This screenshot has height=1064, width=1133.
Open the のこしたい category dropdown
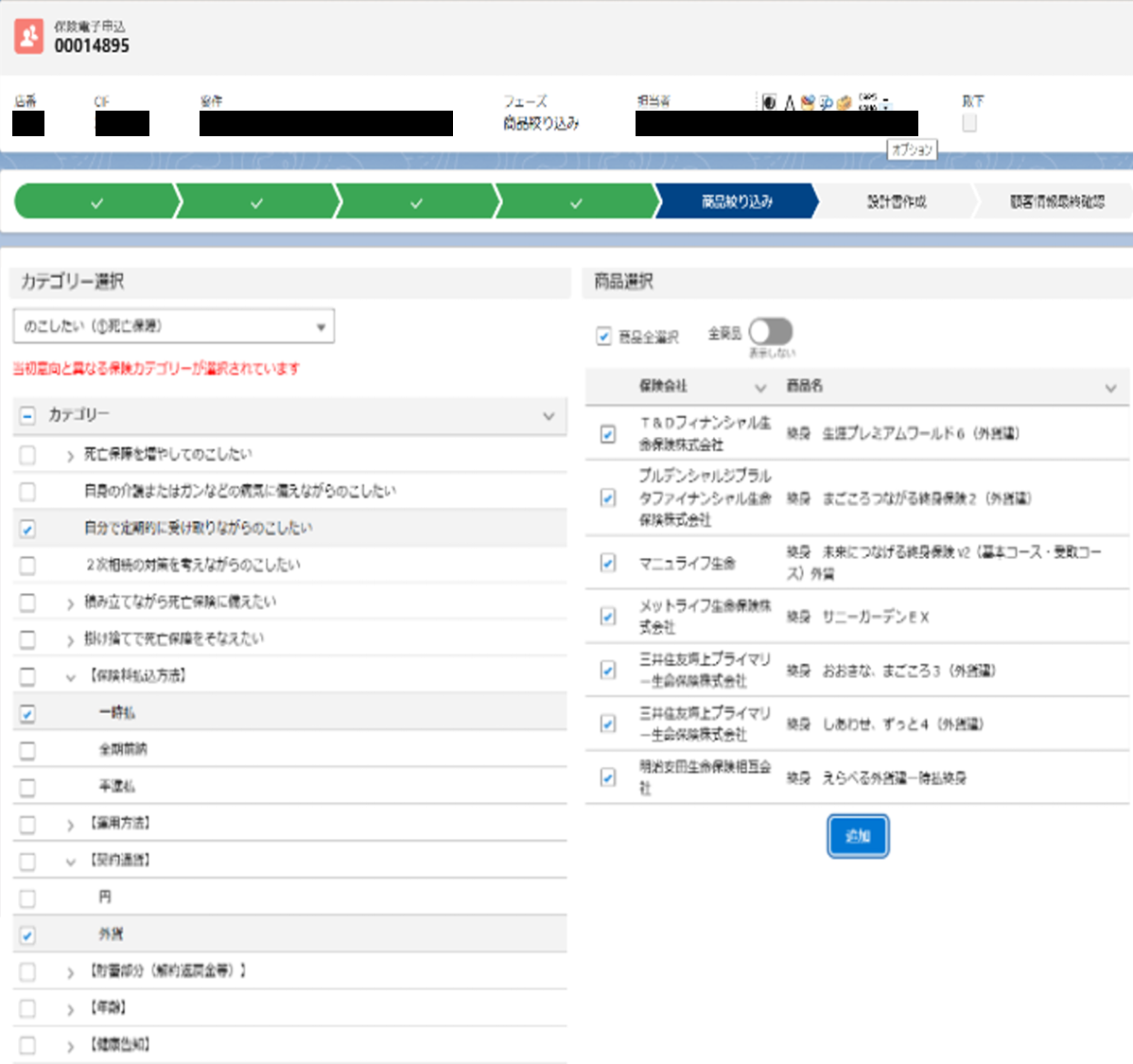pyautogui.click(x=174, y=326)
